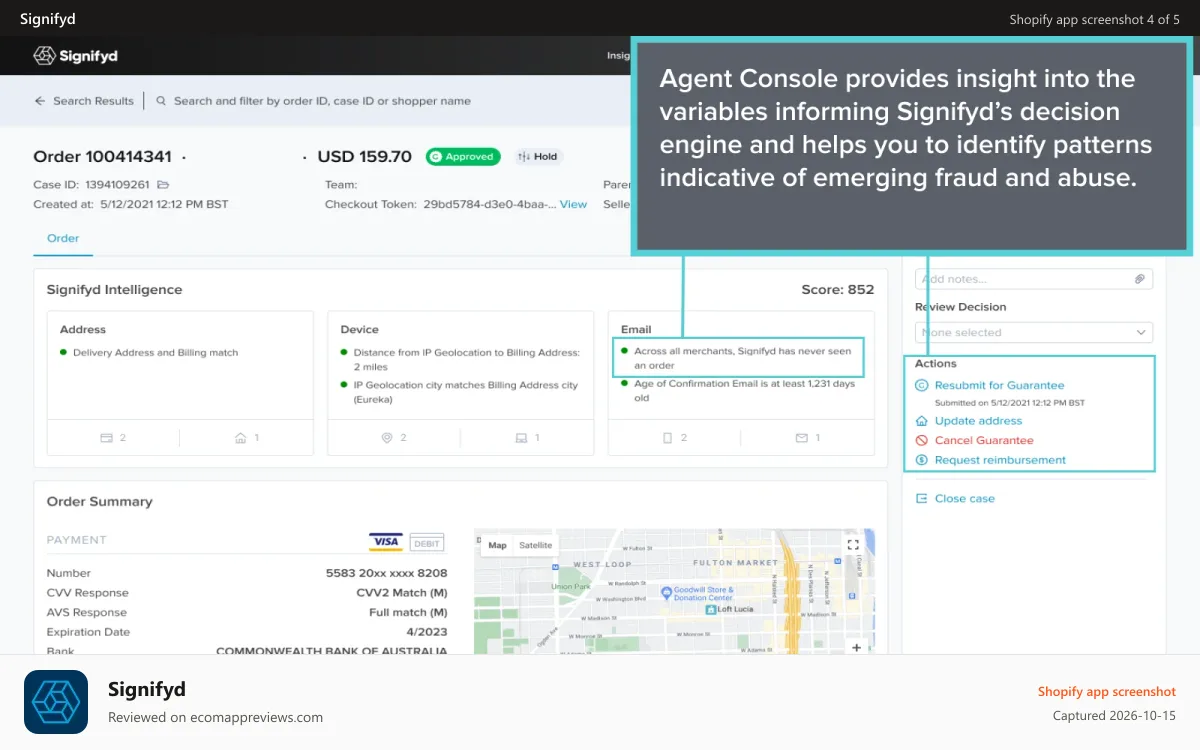Screen dimensions: 1200x750
Task: Click the Hold badge
Action: click(538, 157)
